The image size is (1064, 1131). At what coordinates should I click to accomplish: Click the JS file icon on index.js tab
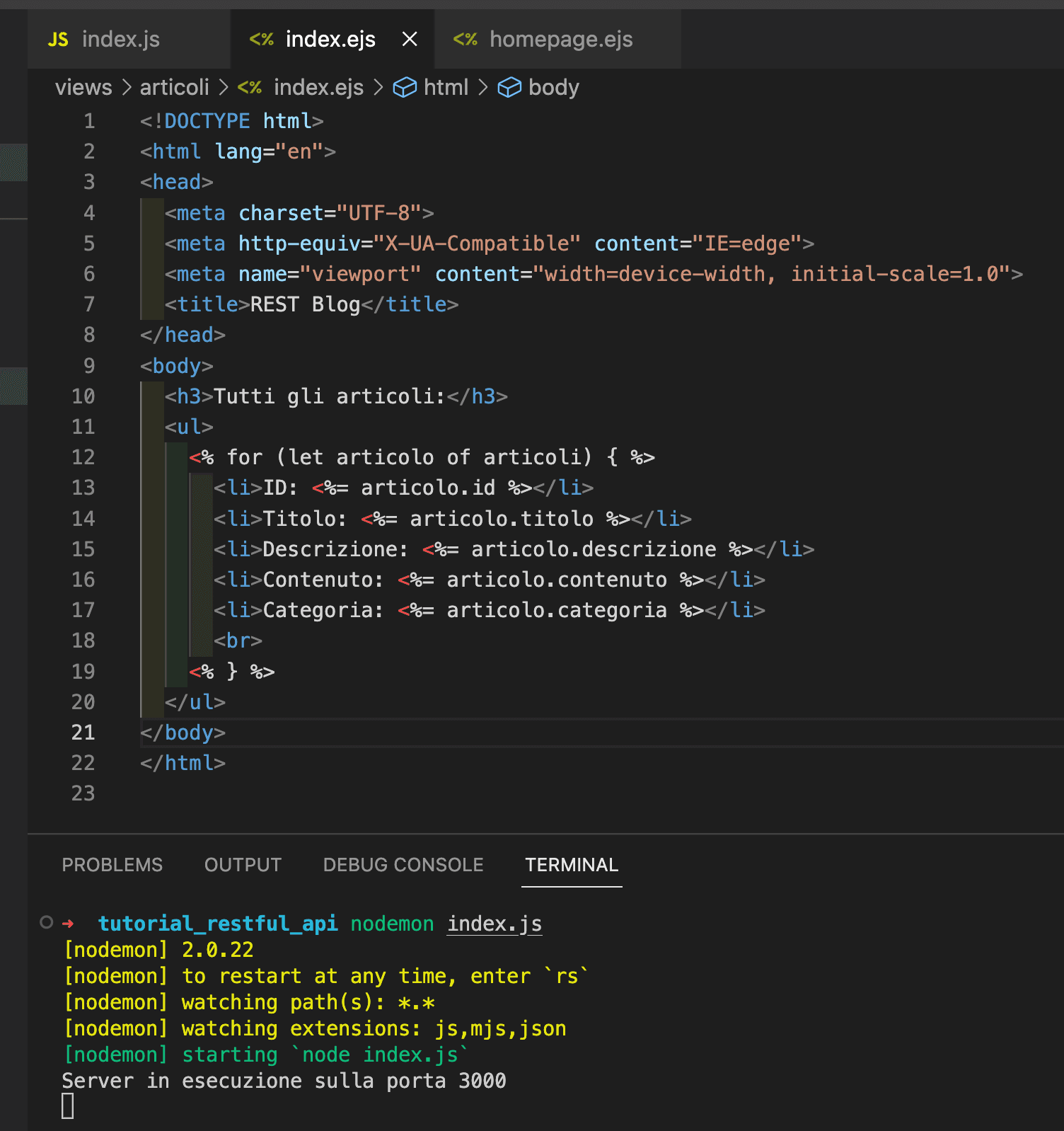pyautogui.click(x=58, y=40)
